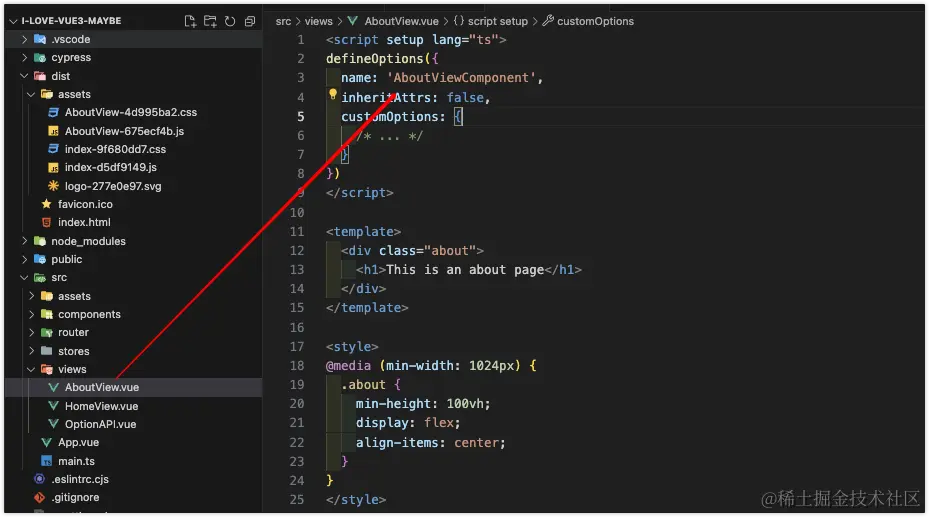The image size is (929, 517).
Task: Collapse all folders in explorer
Action: point(250,21)
